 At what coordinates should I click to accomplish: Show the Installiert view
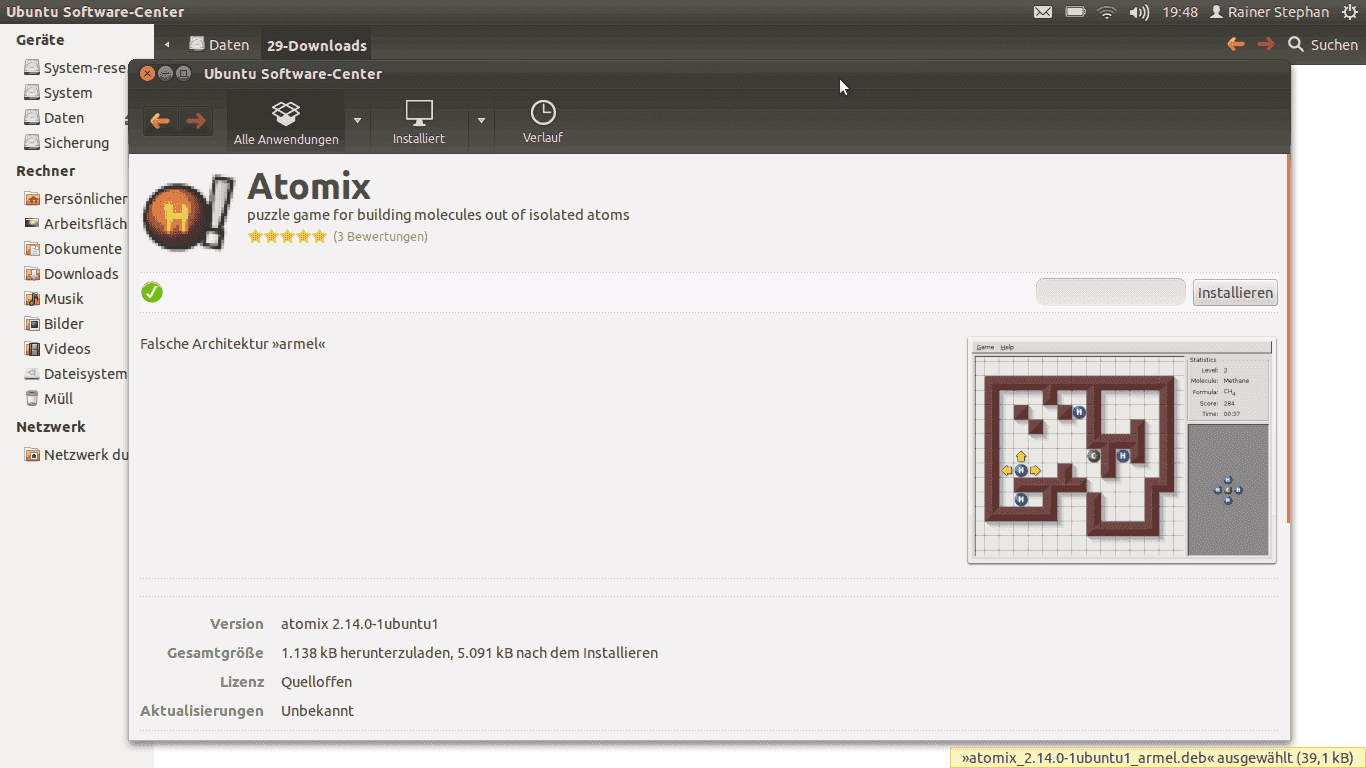(x=419, y=123)
